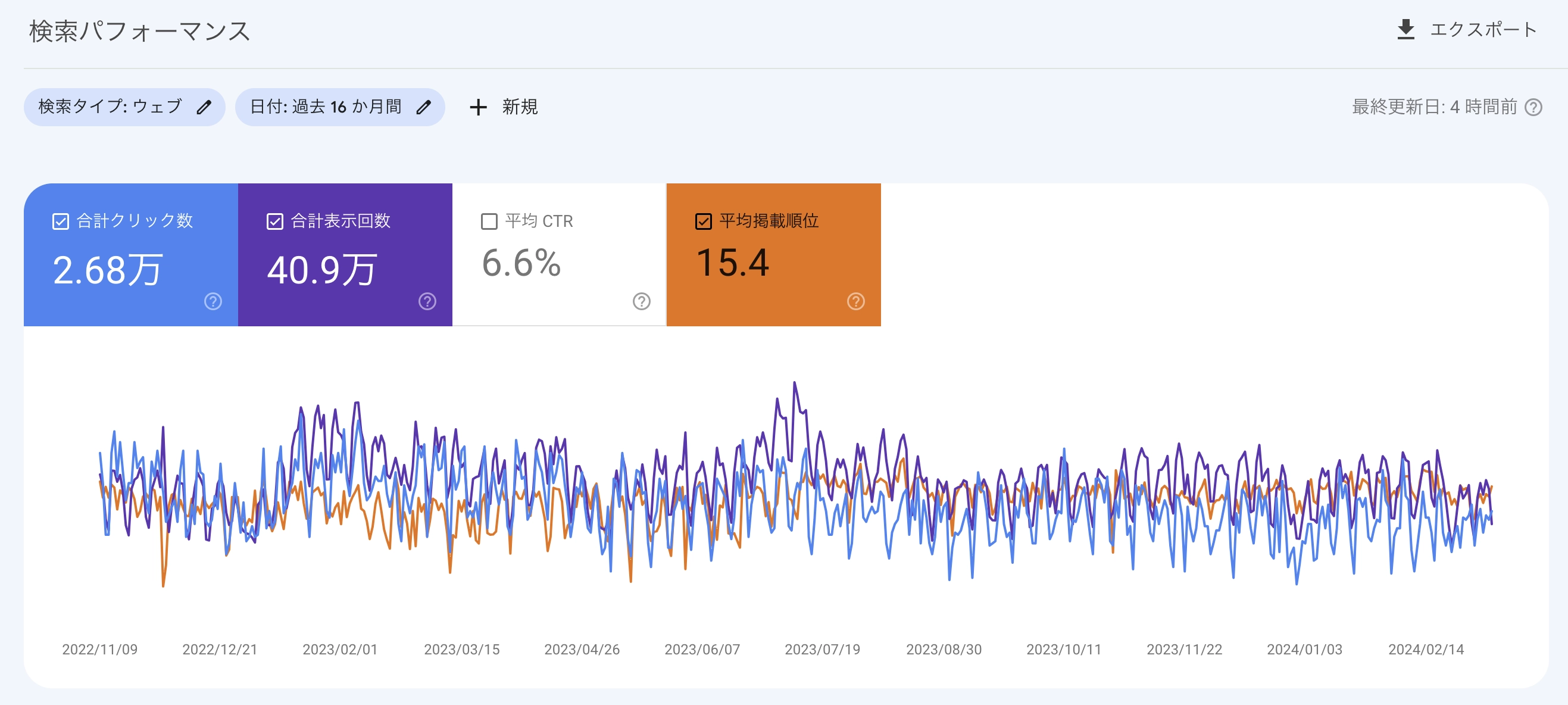Click the 40.9万 impressions value
The width and height of the screenshot is (1568, 705).
tap(322, 270)
